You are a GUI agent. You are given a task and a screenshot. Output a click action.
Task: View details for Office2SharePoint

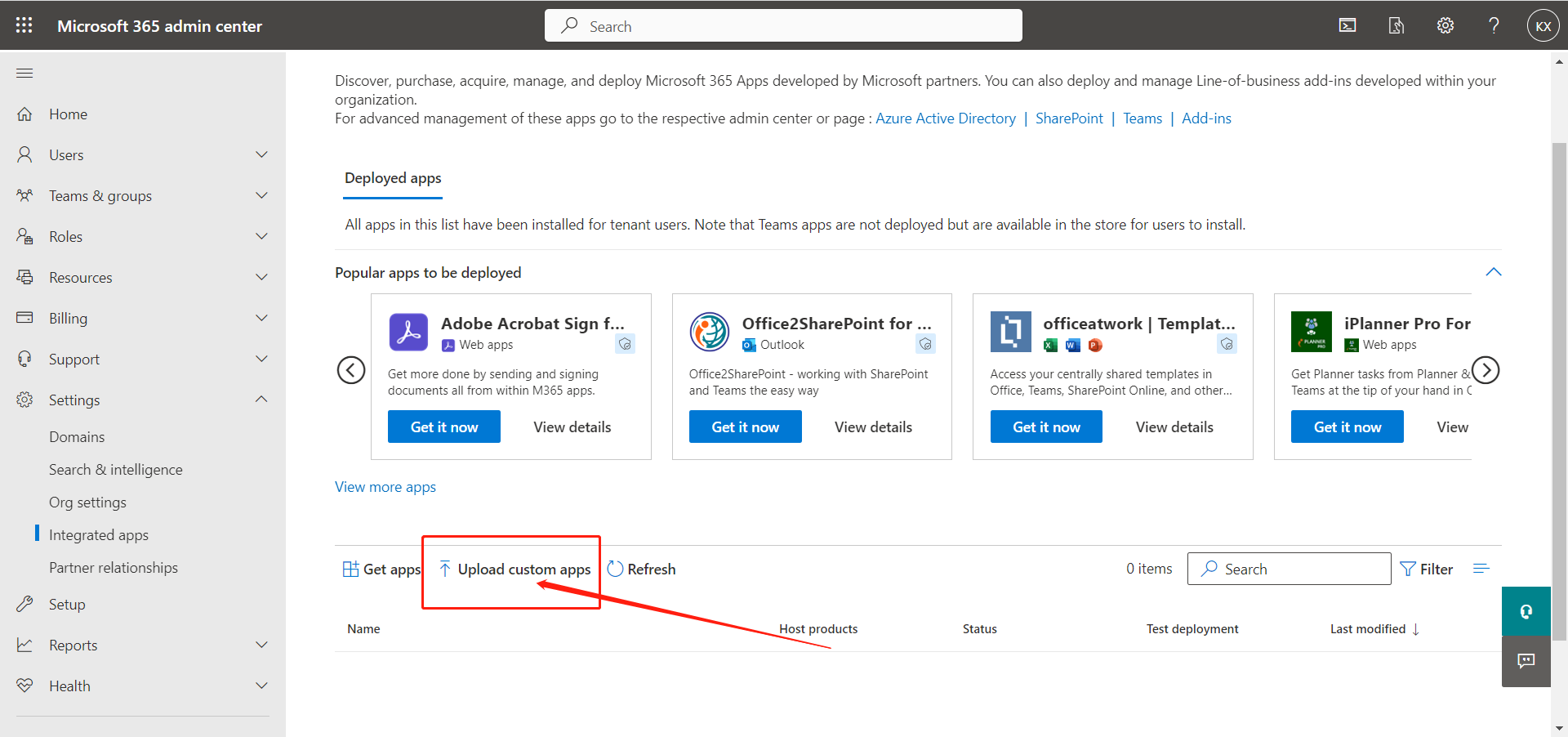pos(873,427)
